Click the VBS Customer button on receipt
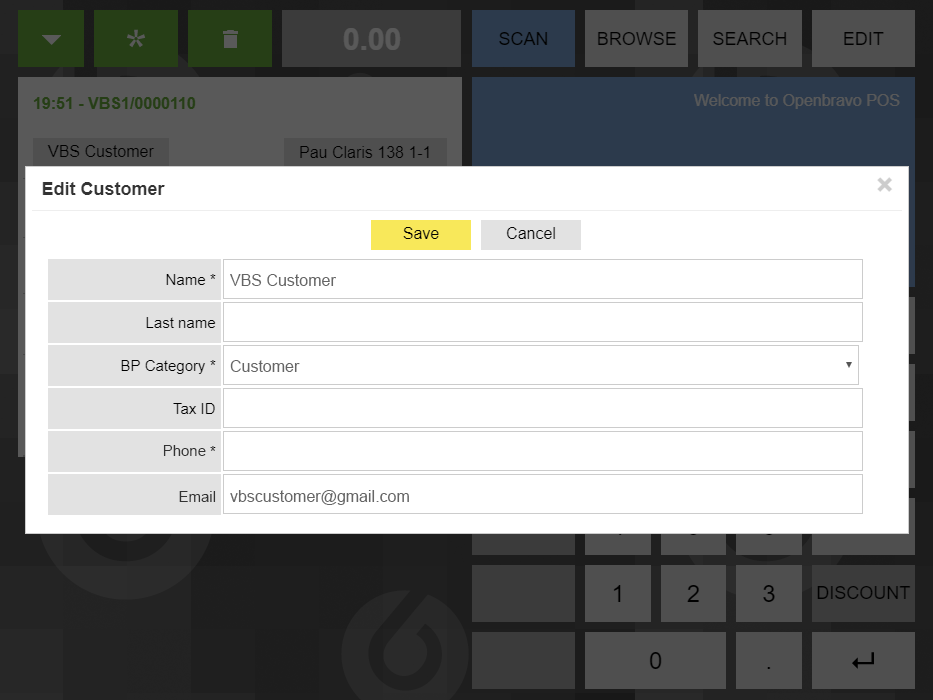The image size is (933, 700). pyautogui.click(x=101, y=152)
